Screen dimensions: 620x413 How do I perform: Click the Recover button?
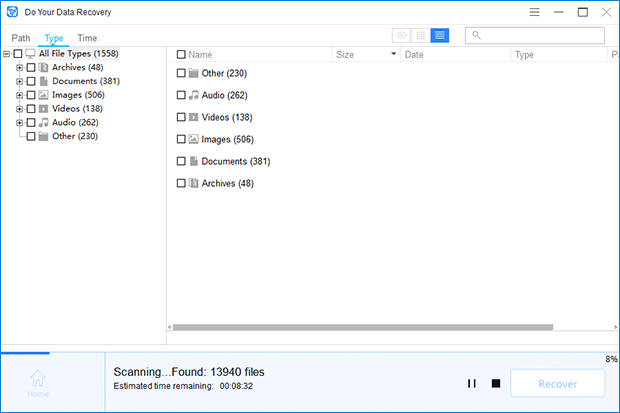click(558, 383)
